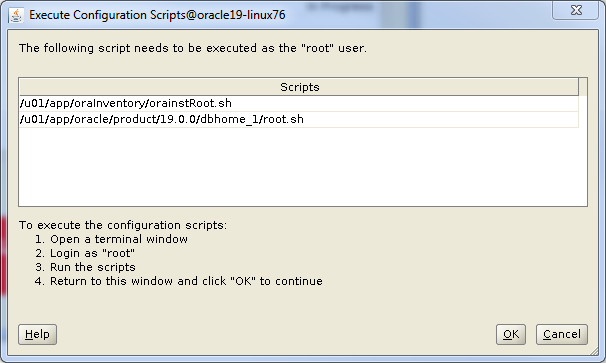The width and height of the screenshot is (606, 363).
Task: Click the OK button to continue
Action: 511,334
